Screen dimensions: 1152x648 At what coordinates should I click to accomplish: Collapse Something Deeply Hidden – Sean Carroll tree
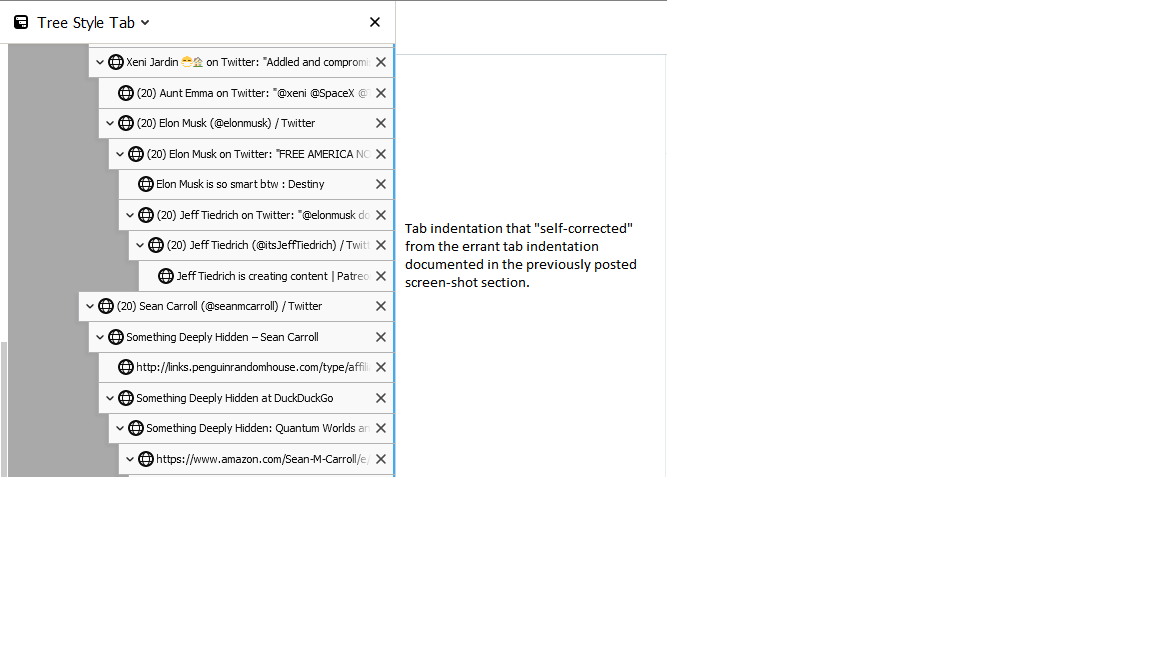tap(100, 337)
